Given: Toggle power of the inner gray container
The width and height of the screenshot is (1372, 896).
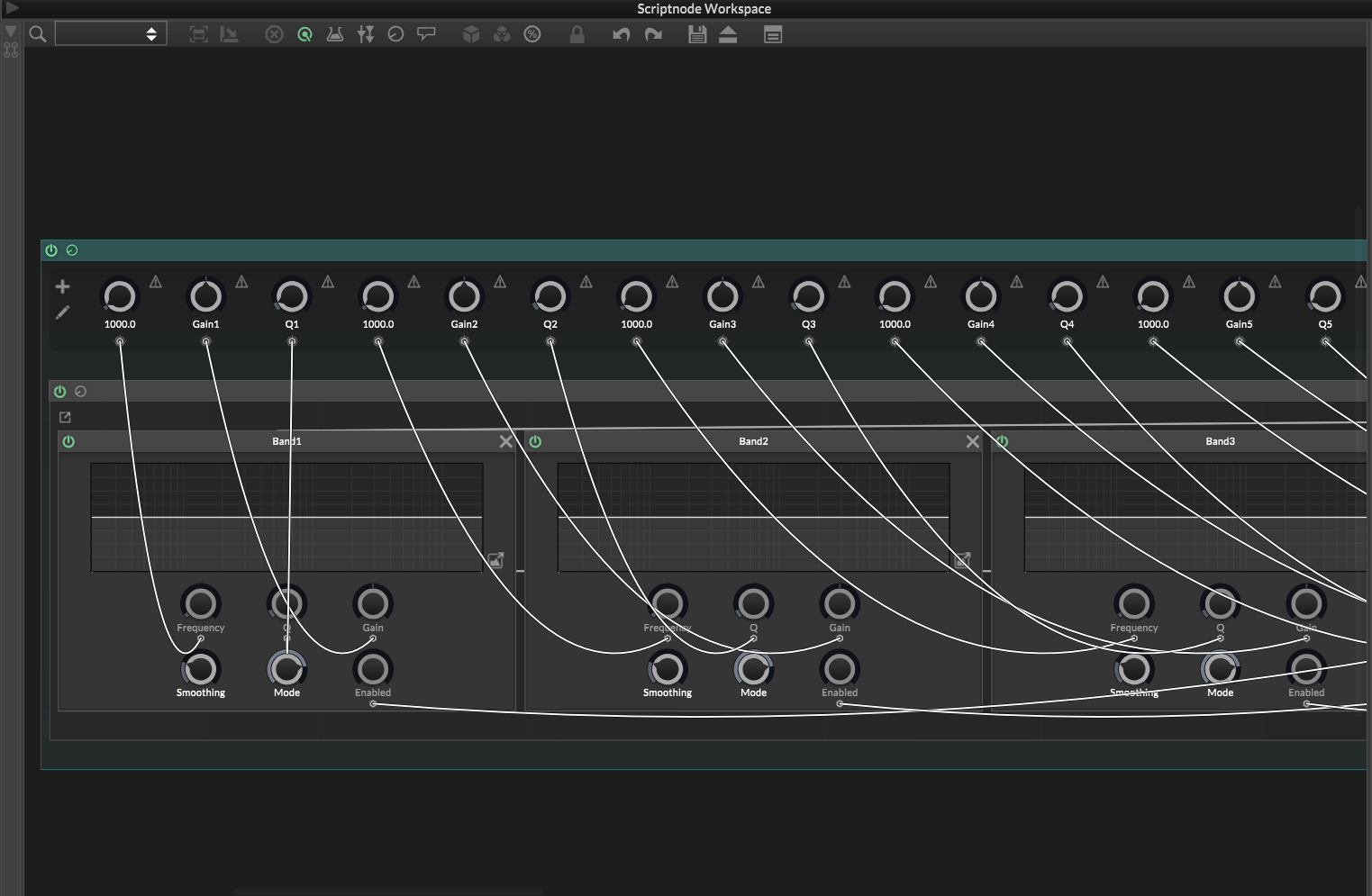Looking at the screenshot, I should [59, 392].
